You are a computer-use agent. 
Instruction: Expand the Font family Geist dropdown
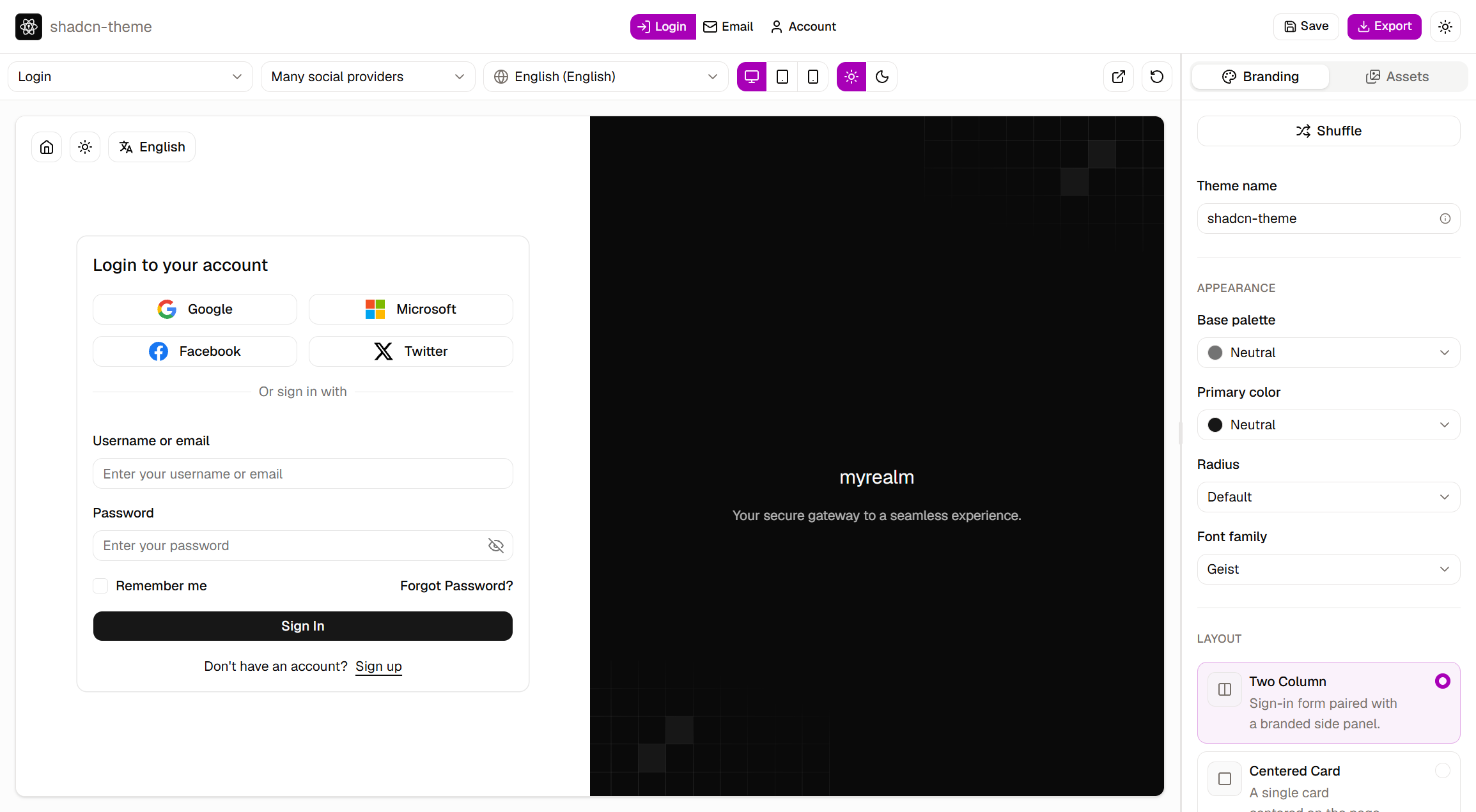(1329, 569)
